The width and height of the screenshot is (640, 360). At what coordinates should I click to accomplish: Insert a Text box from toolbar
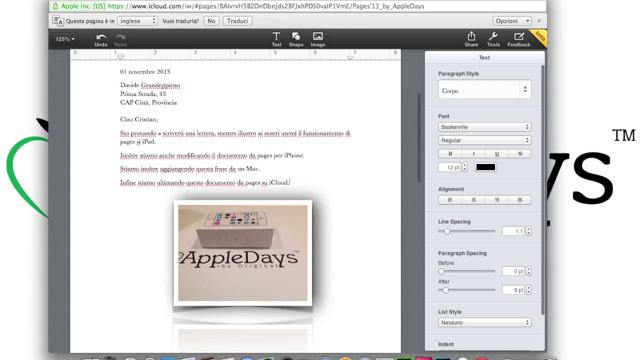click(276, 40)
